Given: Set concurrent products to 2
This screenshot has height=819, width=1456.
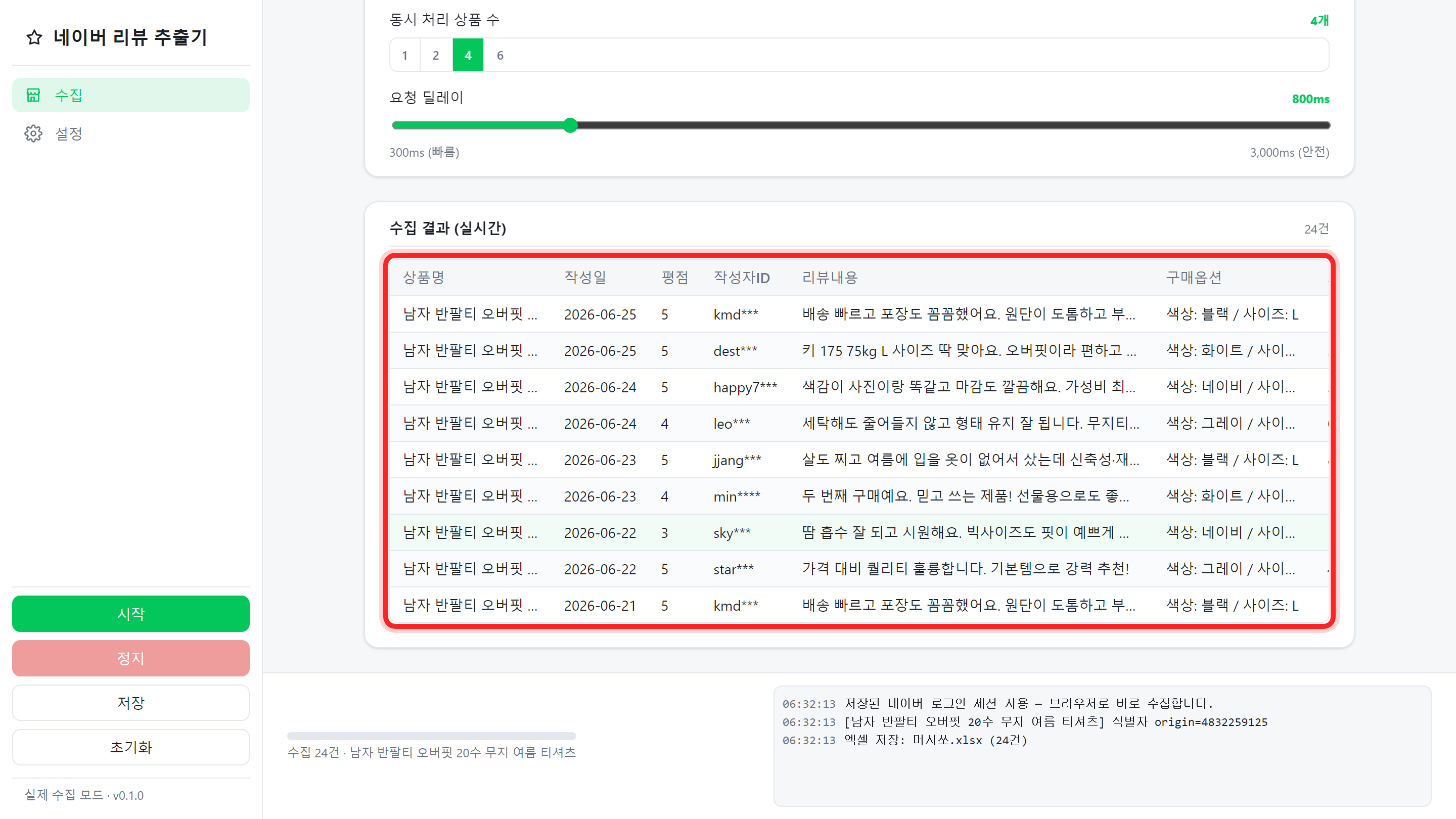Looking at the screenshot, I should coord(436,55).
